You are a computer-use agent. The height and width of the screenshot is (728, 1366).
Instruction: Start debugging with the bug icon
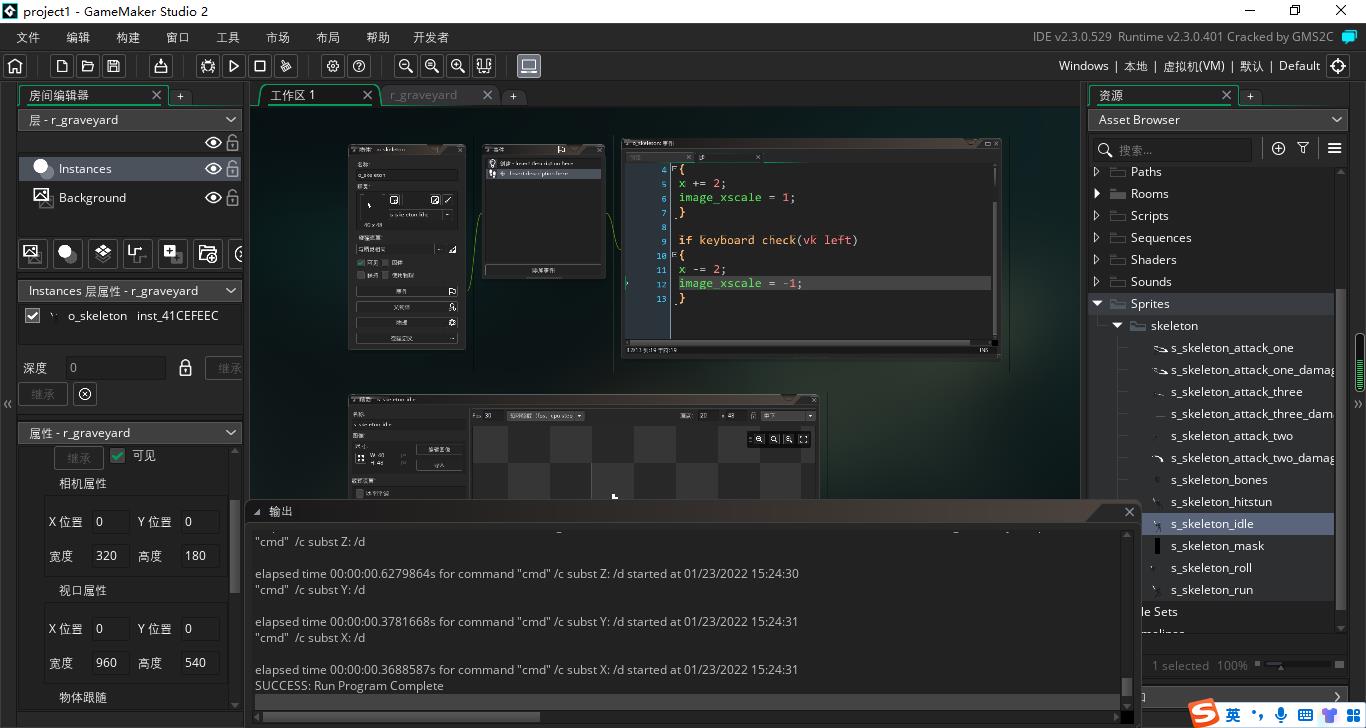pyautogui.click(x=208, y=66)
